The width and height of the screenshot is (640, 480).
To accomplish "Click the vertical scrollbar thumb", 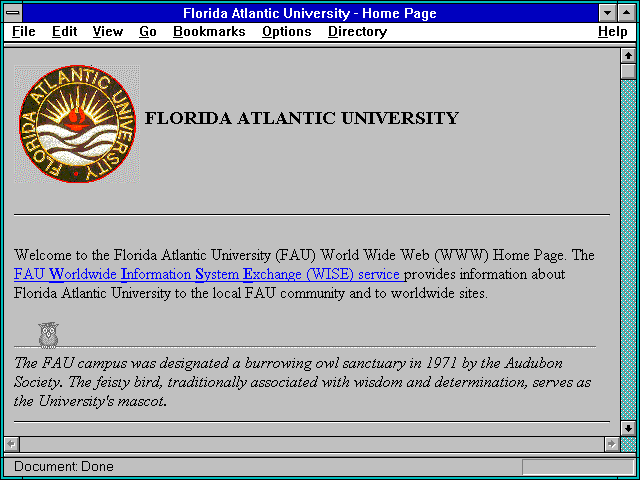I will (x=628, y=71).
